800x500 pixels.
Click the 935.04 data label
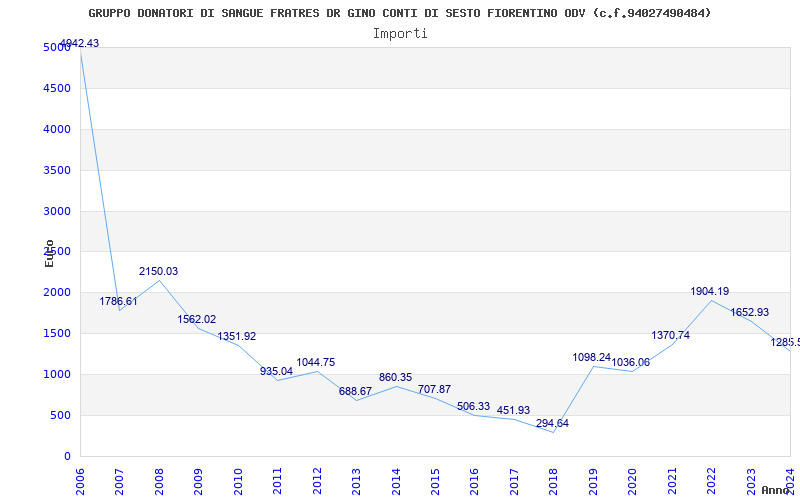point(277,371)
